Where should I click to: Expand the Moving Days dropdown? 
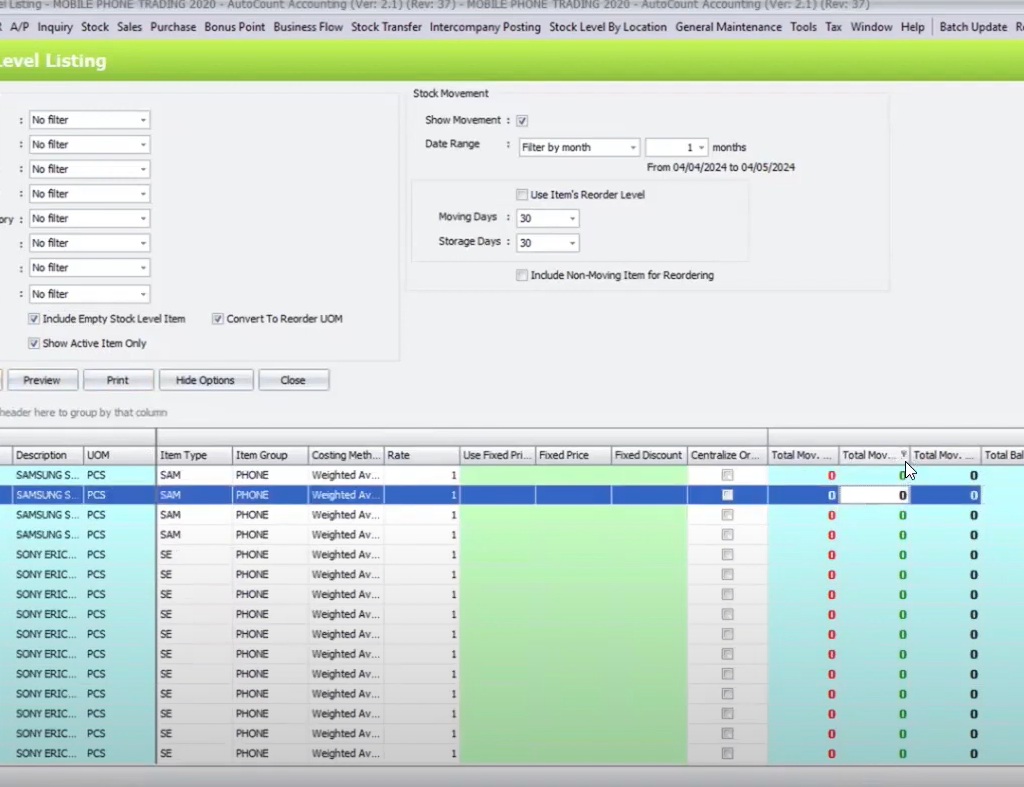(x=572, y=218)
